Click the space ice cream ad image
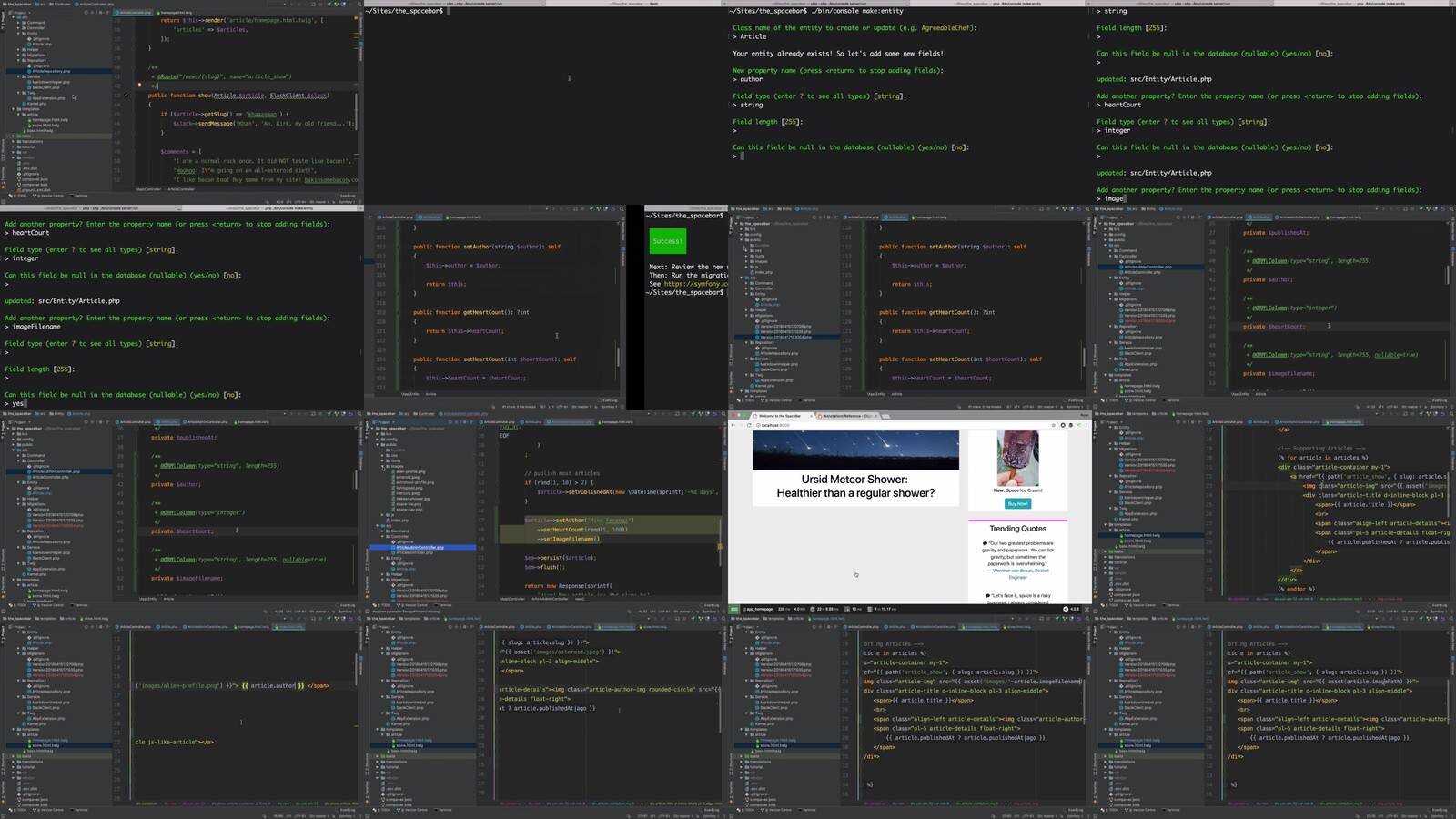Screen dimensions: 1456x819 (1017, 458)
